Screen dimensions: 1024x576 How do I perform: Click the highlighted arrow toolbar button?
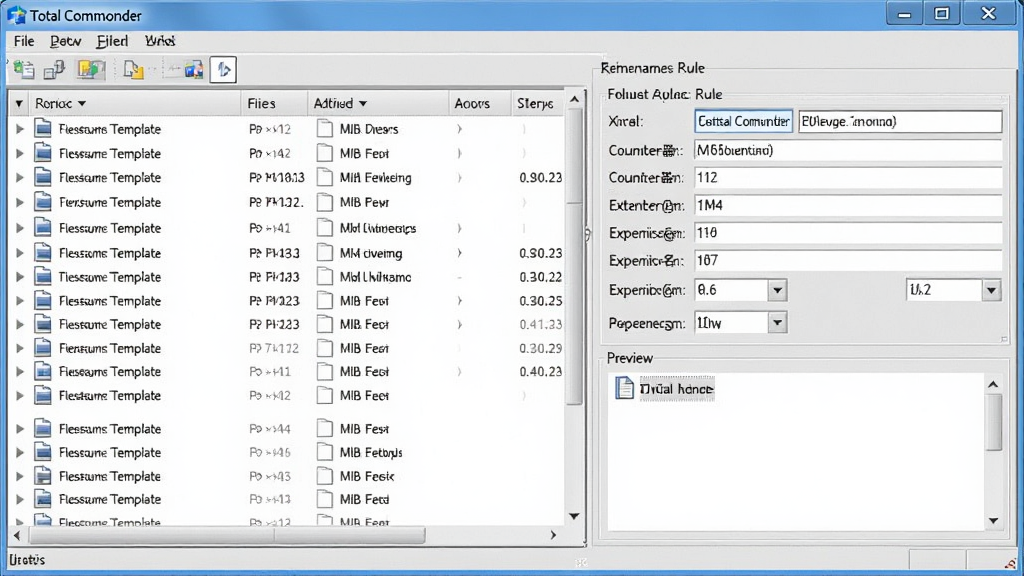click(x=223, y=69)
